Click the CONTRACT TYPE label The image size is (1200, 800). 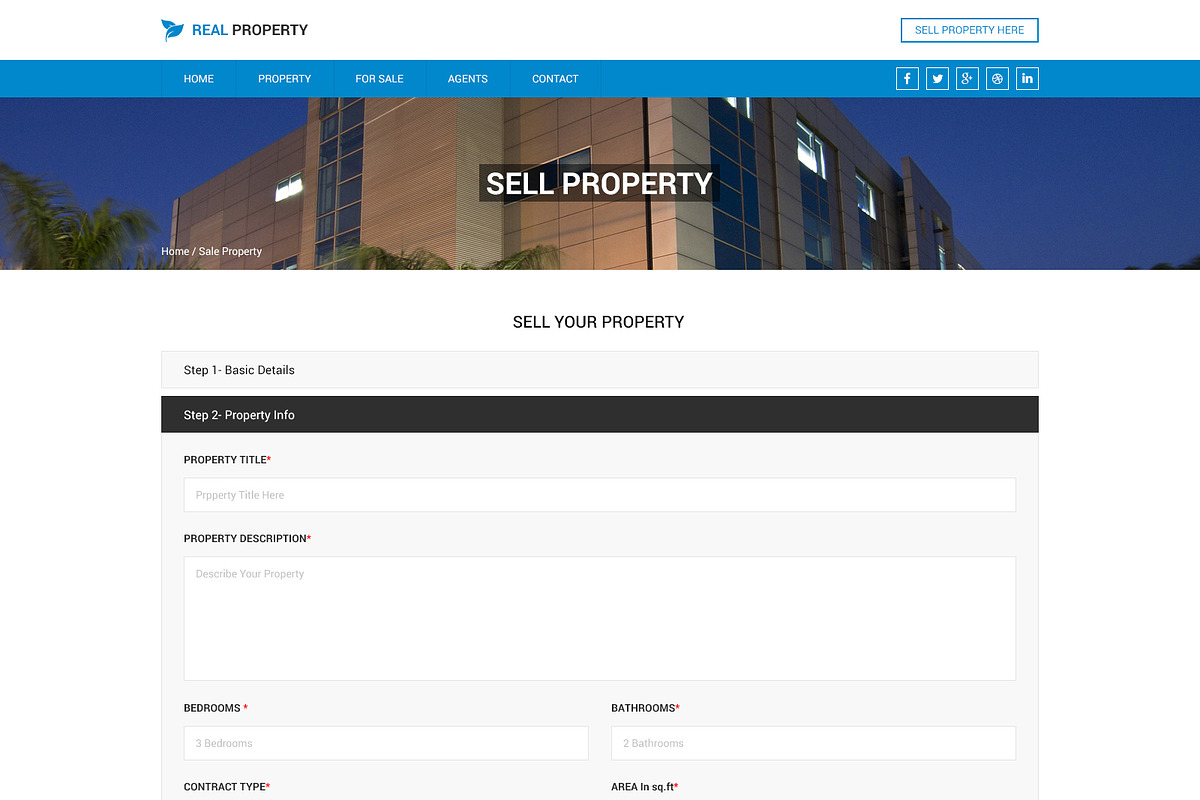227,787
